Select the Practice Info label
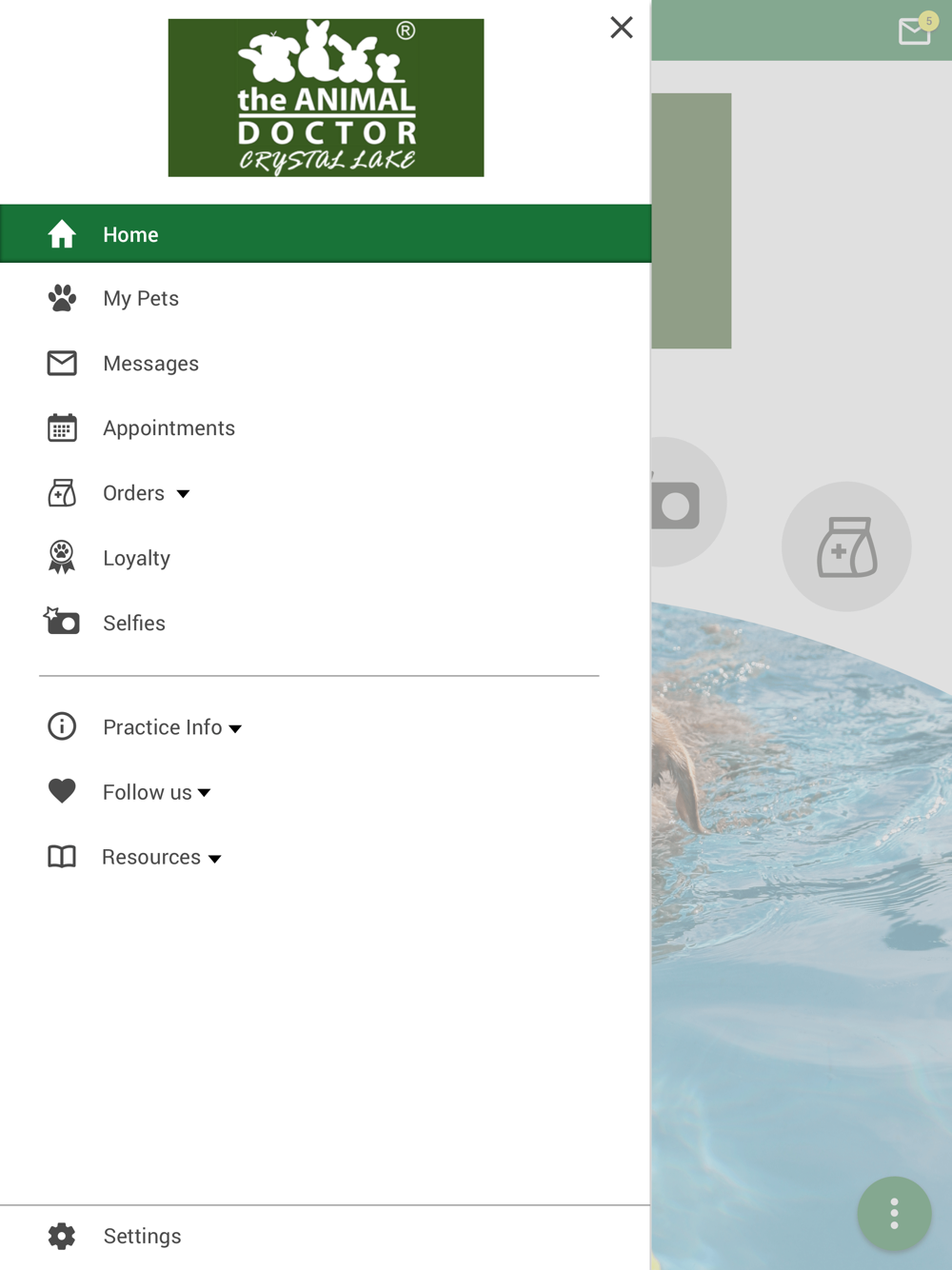952x1270 pixels. pos(162,727)
